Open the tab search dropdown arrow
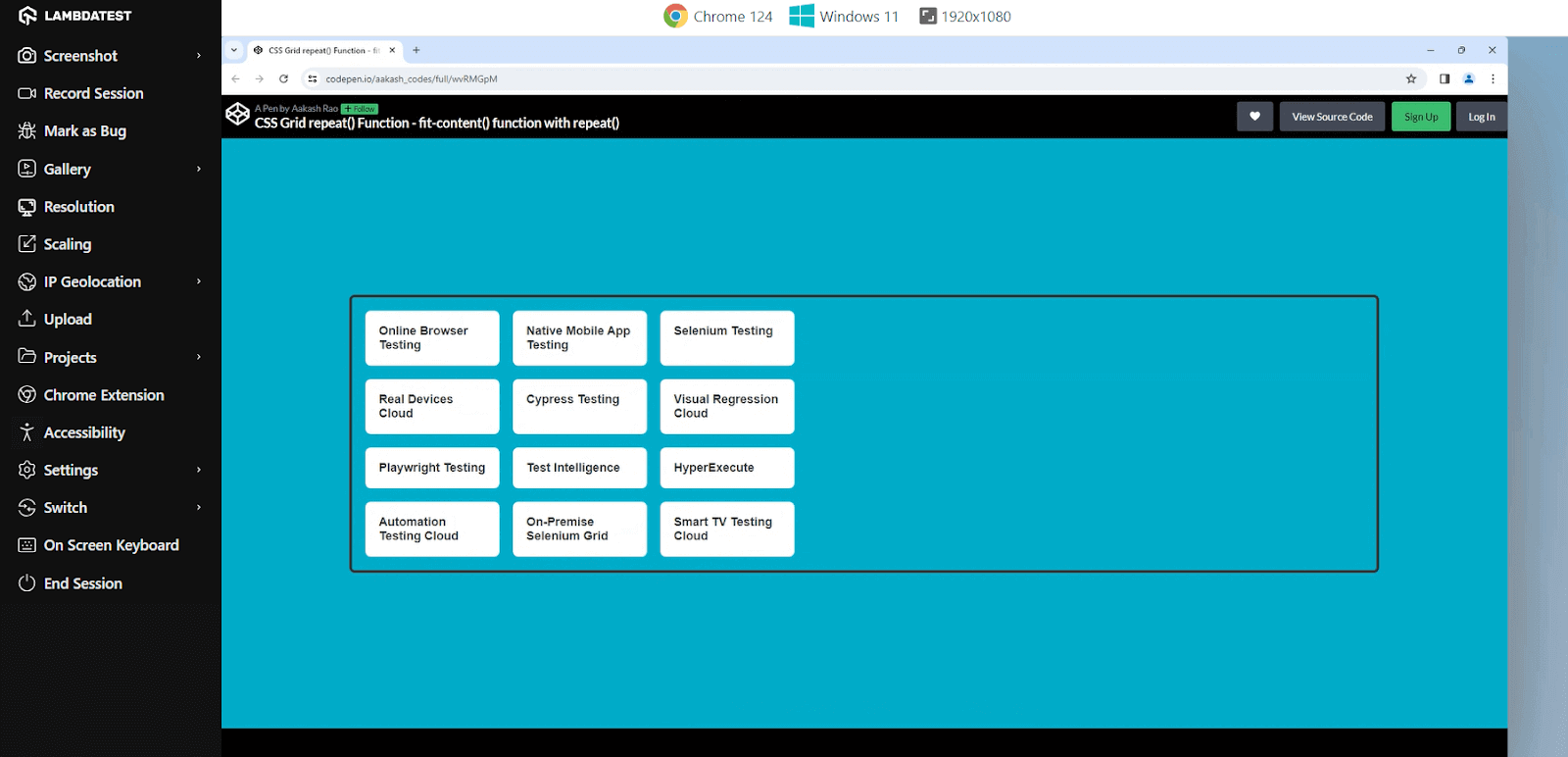Viewport: 1568px width, 757px height. tap(234, 50)
